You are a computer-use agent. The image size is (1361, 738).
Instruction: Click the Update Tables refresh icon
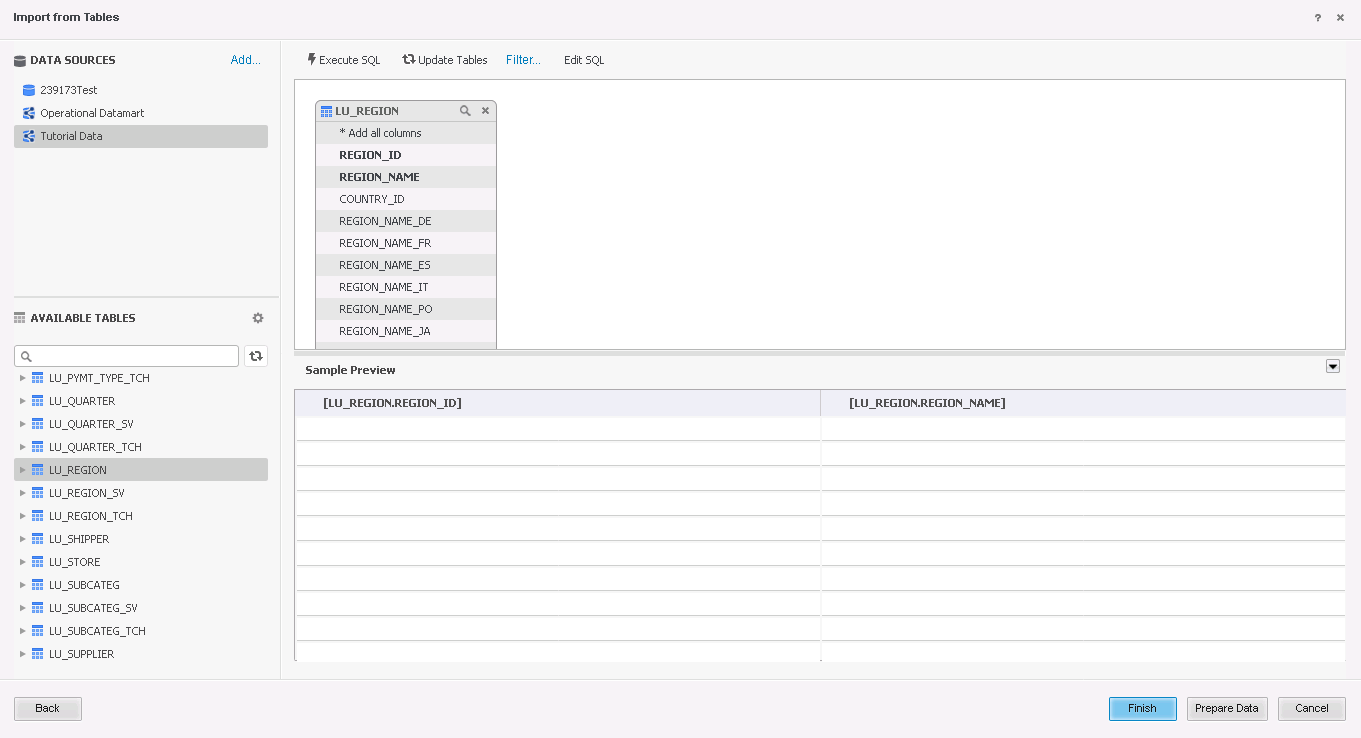(410, 60)
